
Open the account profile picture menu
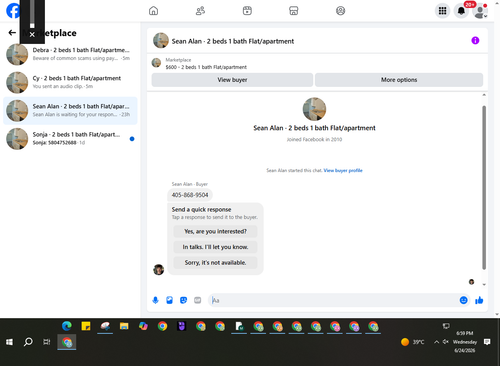(x=480, y=11)
